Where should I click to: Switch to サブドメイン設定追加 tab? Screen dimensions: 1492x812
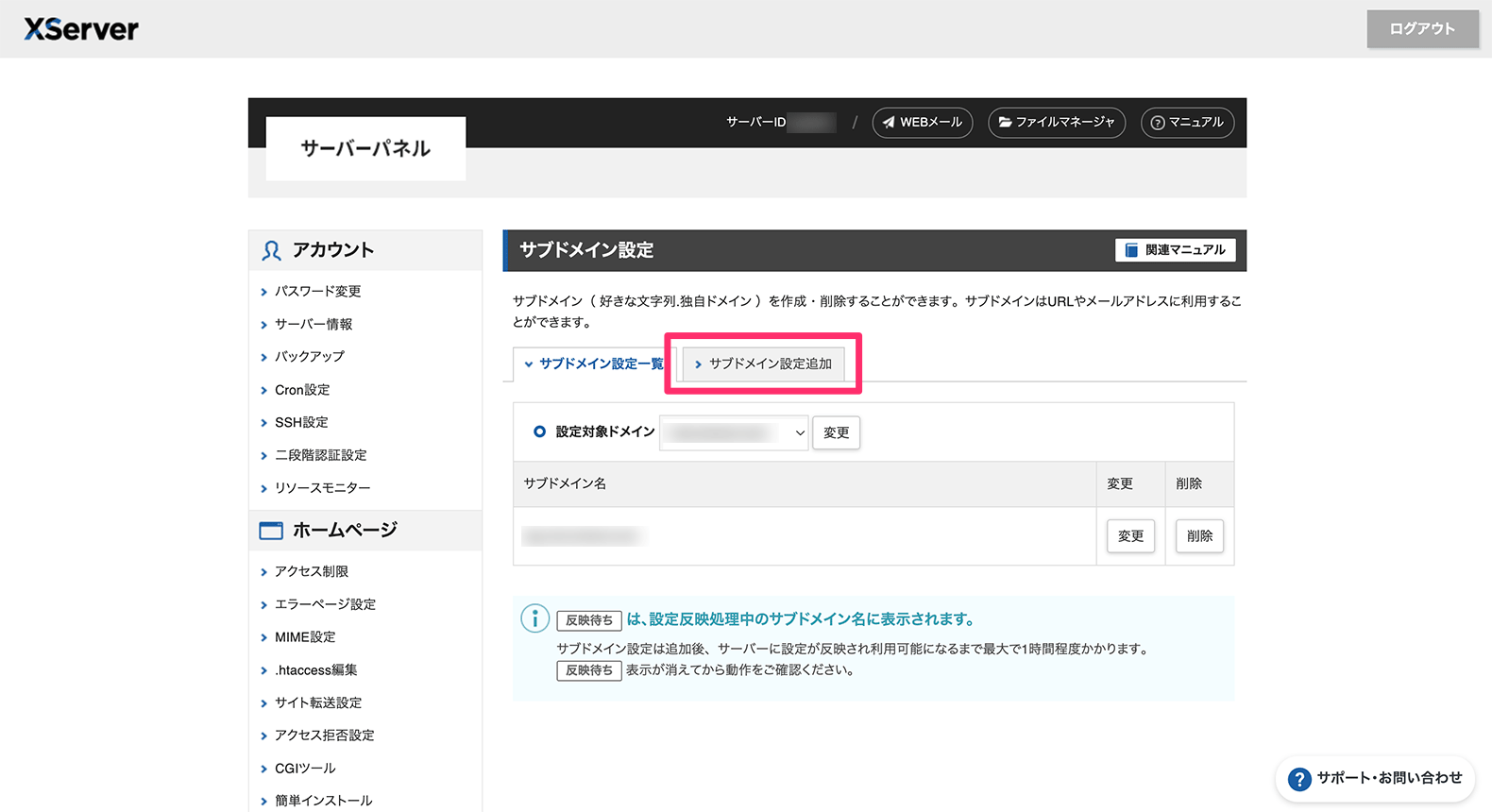(763, 364)
